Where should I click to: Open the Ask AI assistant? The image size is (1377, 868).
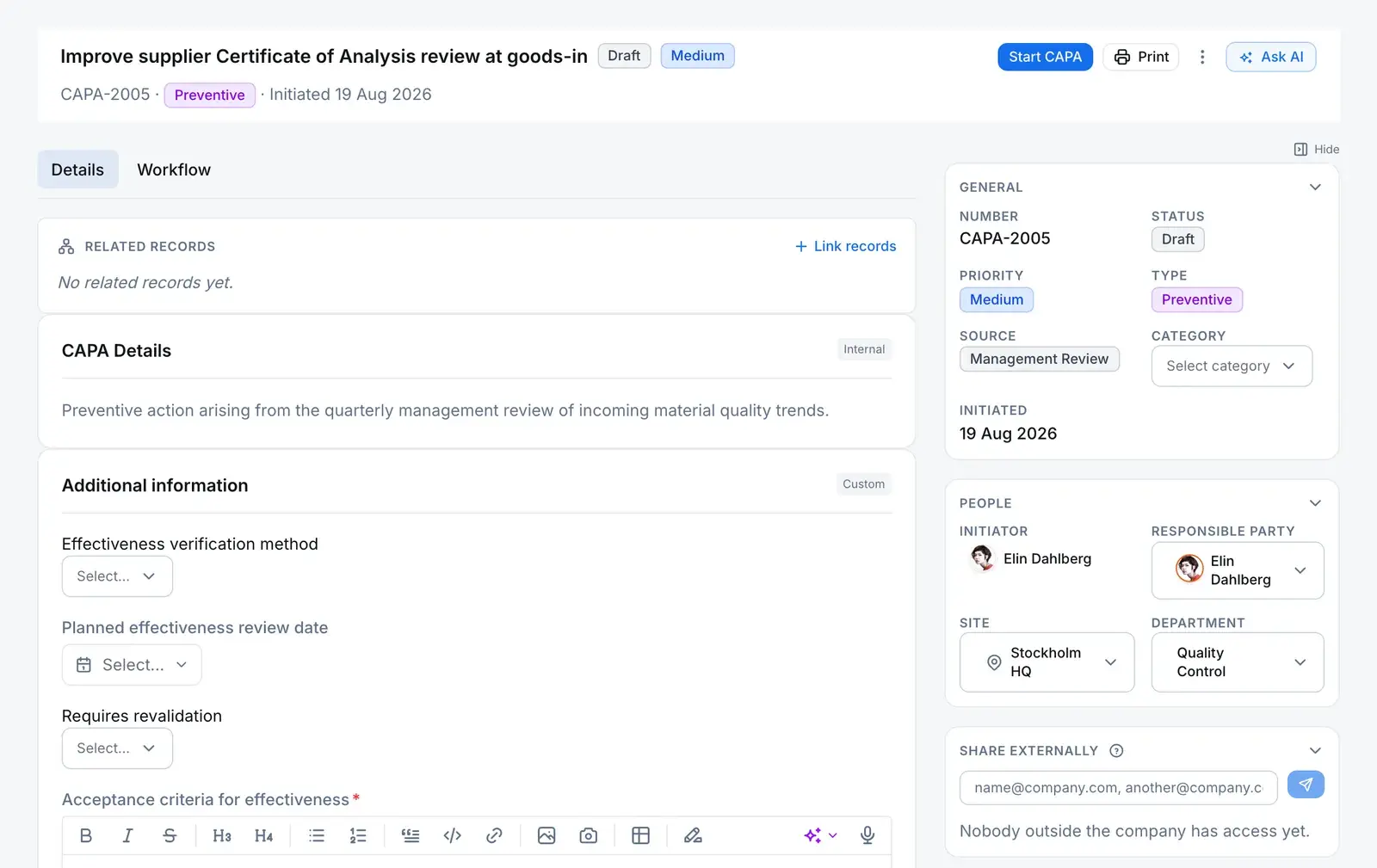coord(1271,57)
